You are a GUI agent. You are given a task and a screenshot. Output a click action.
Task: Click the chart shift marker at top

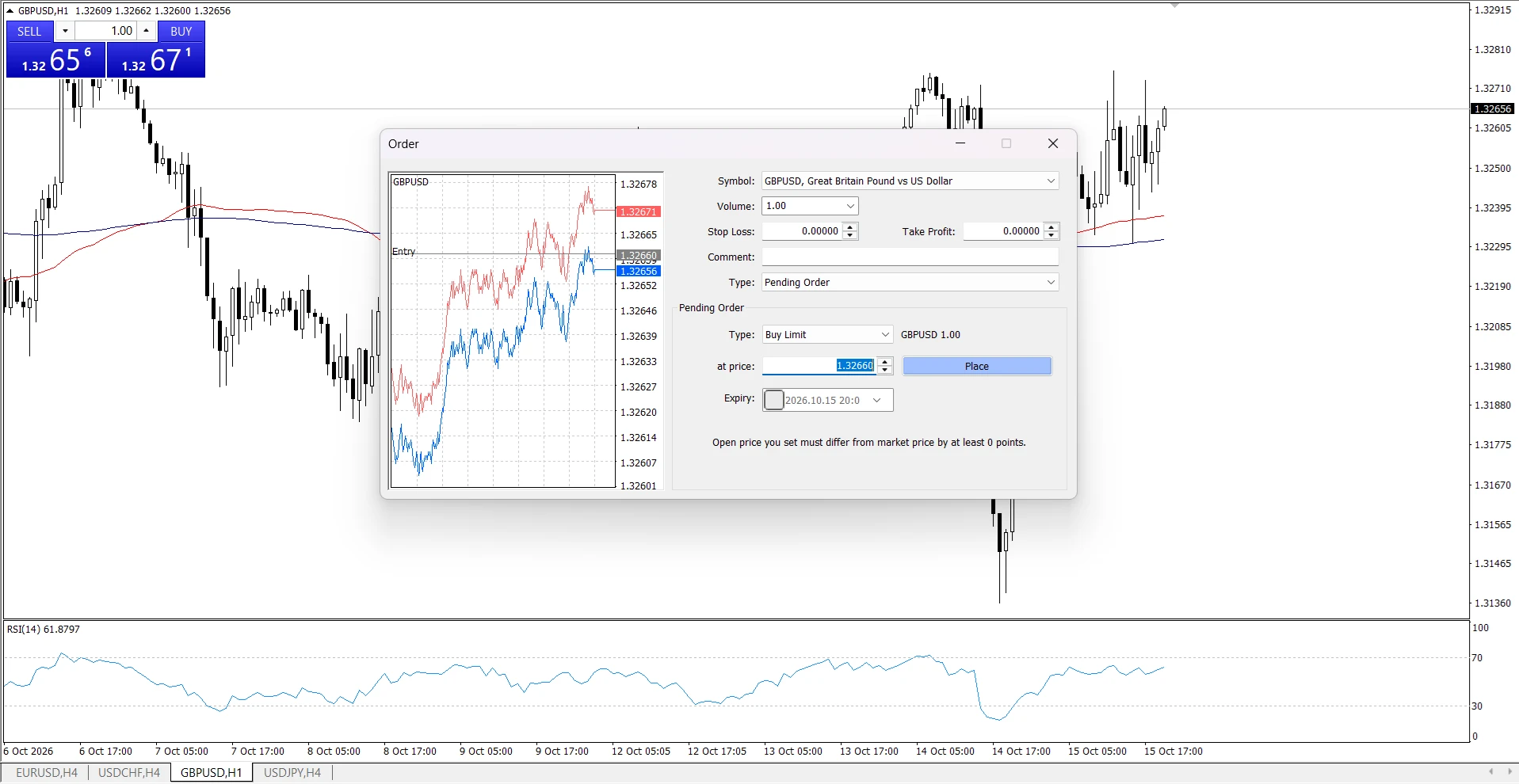click(1175, 5)
